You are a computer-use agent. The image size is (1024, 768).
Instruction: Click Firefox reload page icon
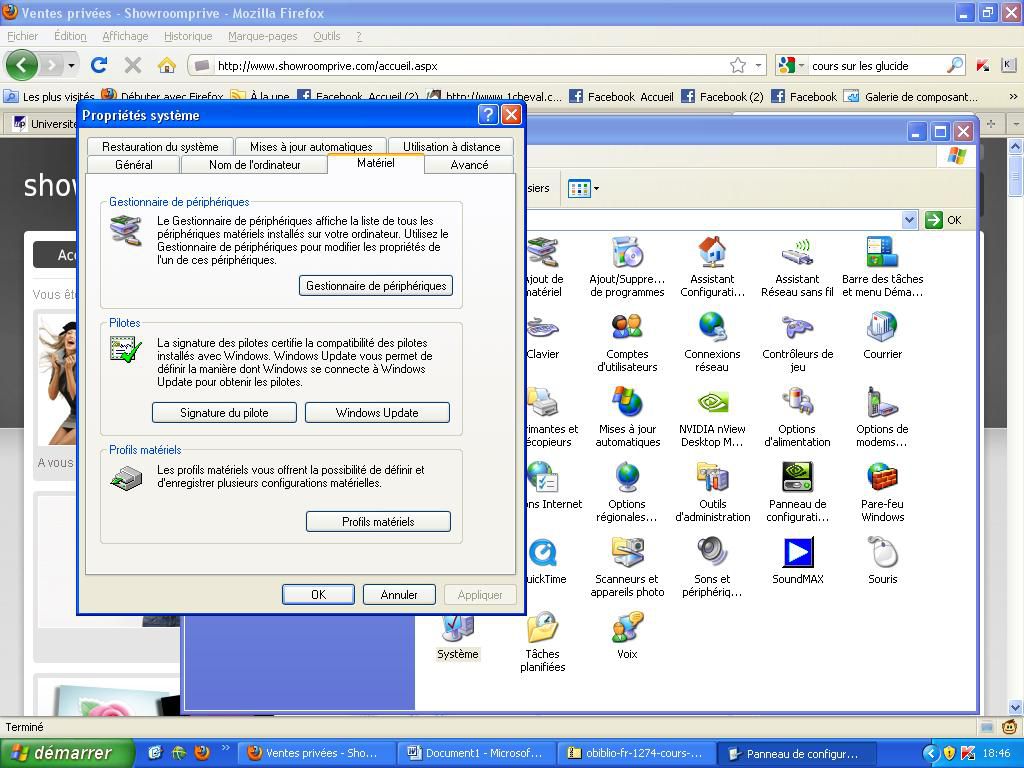[x=99, y=65]
